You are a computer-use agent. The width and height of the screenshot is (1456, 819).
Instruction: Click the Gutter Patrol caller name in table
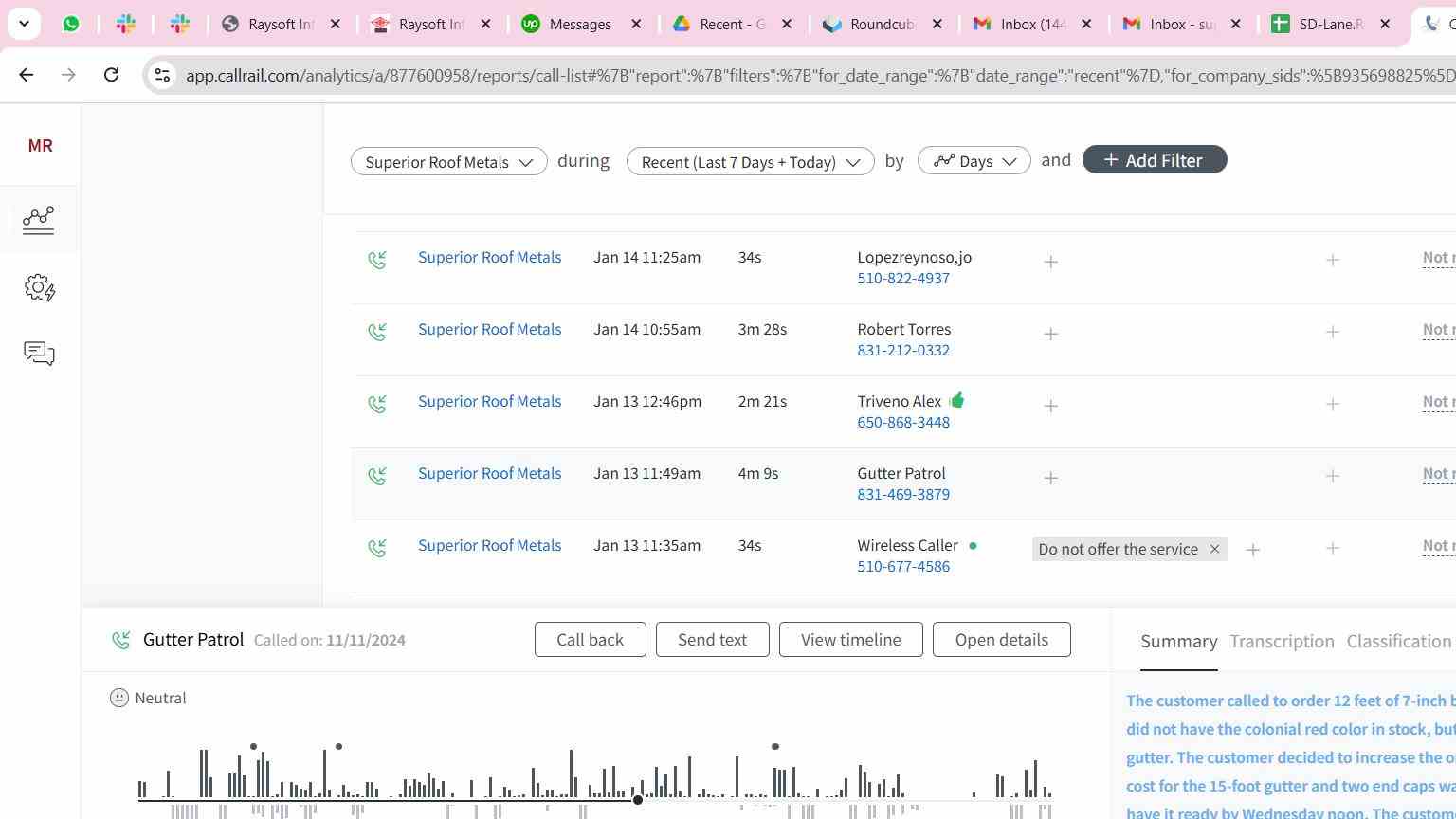click(x=901, y=474)
